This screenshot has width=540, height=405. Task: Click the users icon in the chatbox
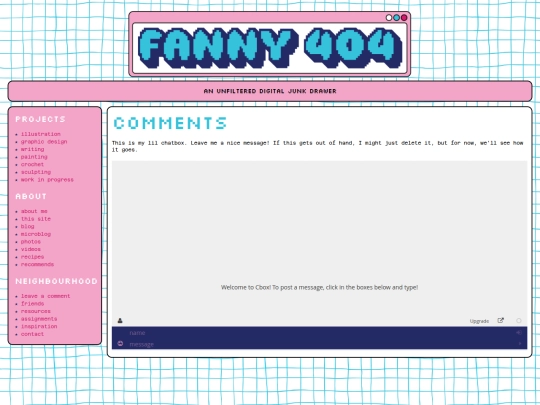coord(120,321)
